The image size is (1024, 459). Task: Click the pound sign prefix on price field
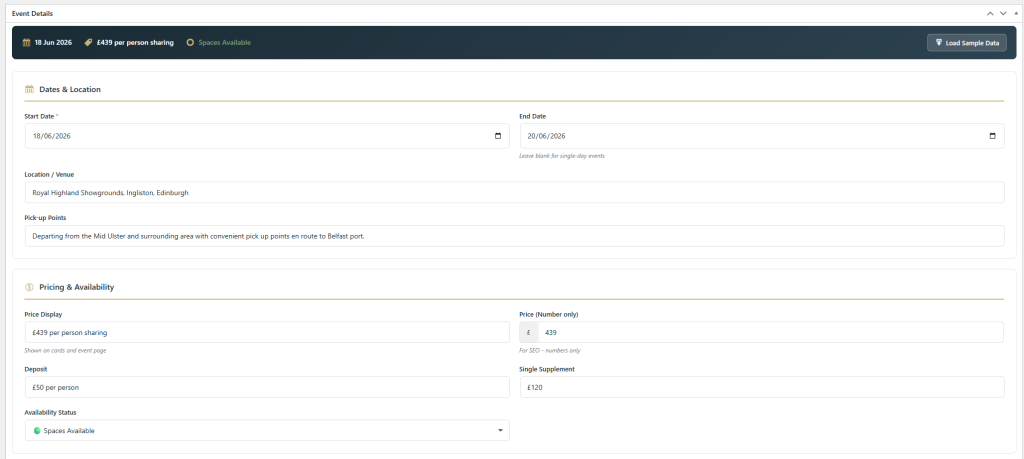click(x=529, y=332)
